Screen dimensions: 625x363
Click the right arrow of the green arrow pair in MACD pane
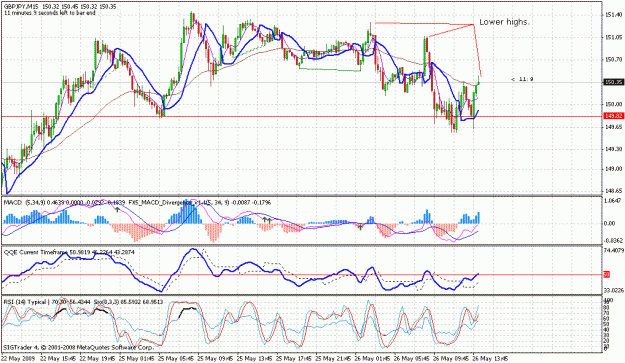click(x=269, y=220)
